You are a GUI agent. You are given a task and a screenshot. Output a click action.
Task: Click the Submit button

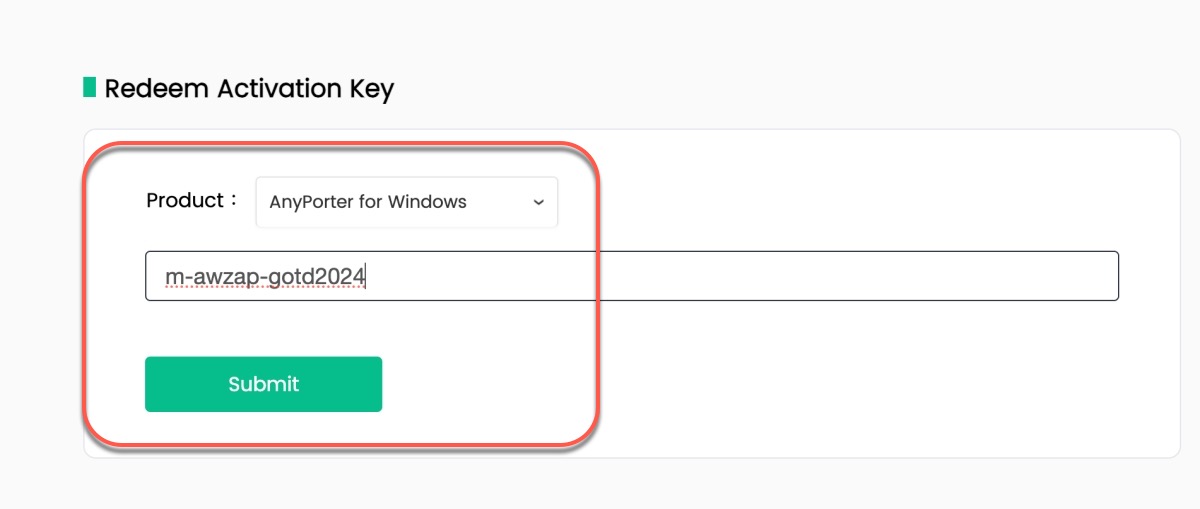tap(263, 384)
